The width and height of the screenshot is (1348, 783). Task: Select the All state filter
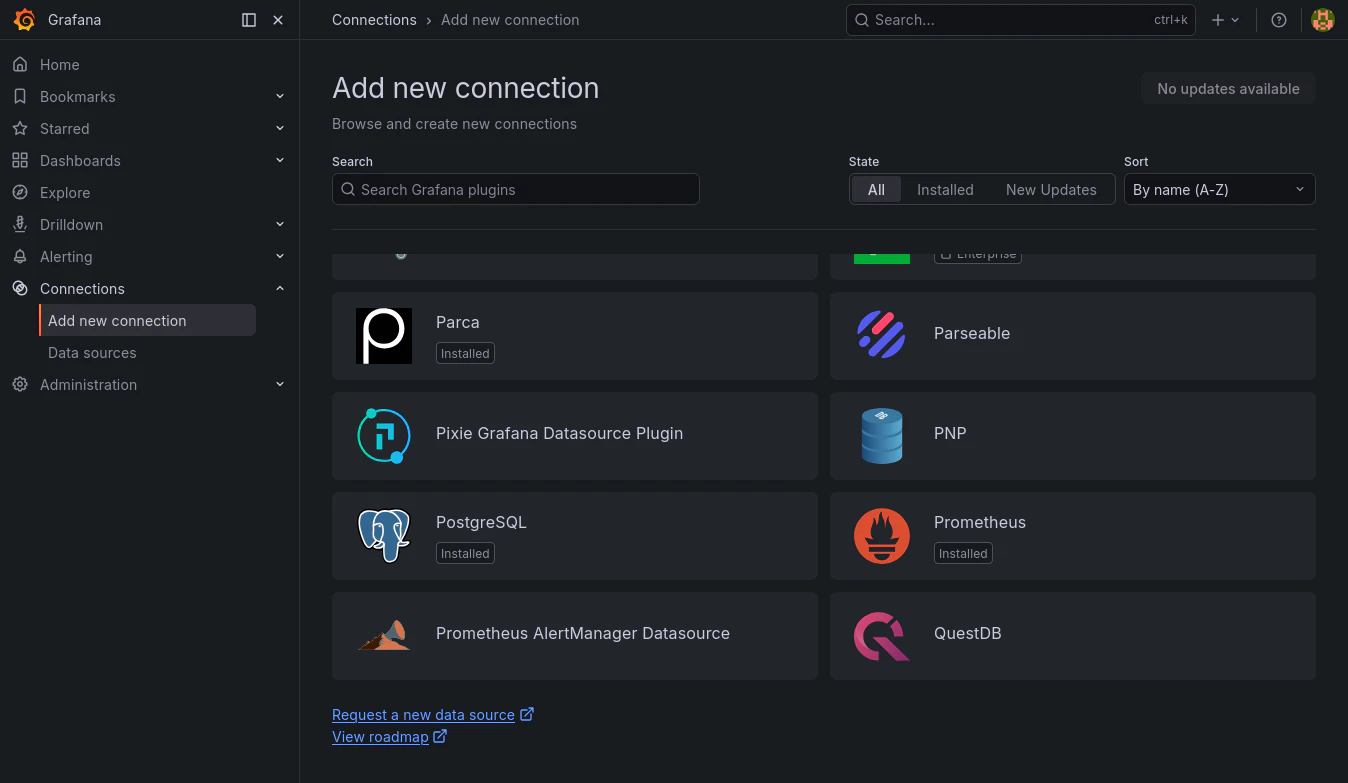tap(876, 190)
